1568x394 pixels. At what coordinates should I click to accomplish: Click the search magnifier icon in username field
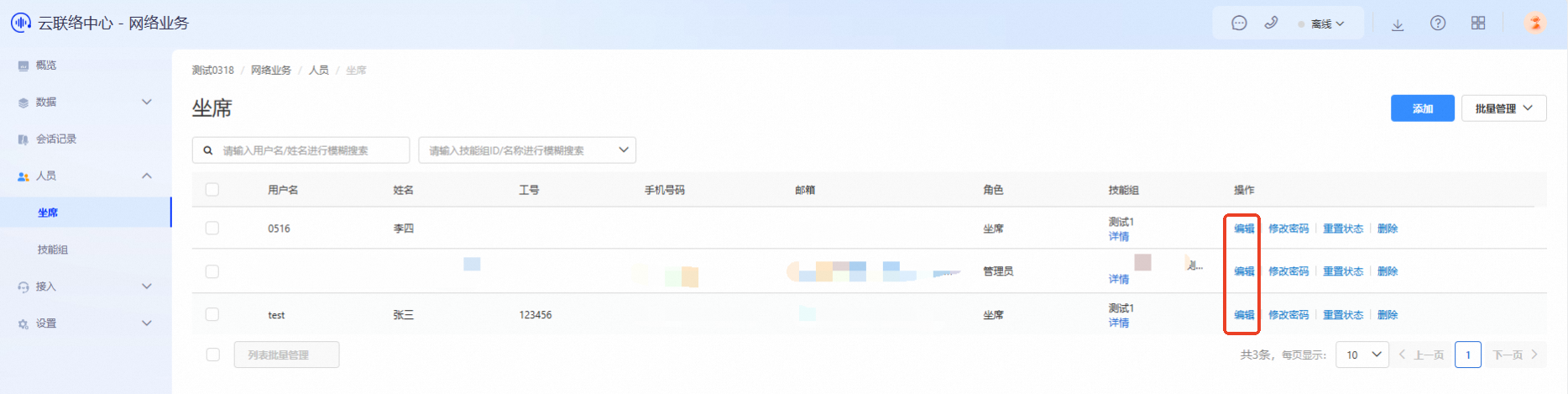(x=208, y=150)
